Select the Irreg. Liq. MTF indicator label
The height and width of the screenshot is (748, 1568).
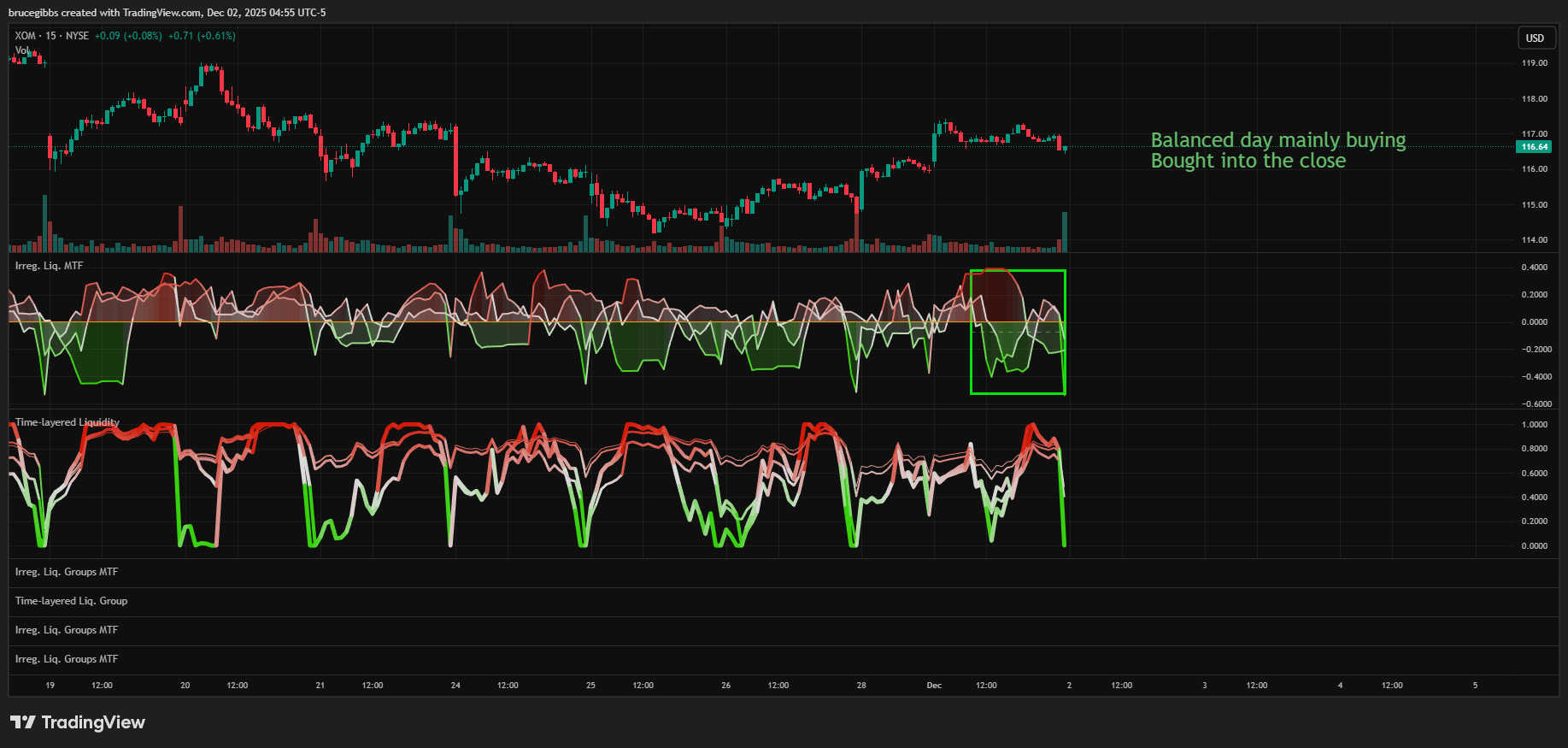(x=49, y=266)
